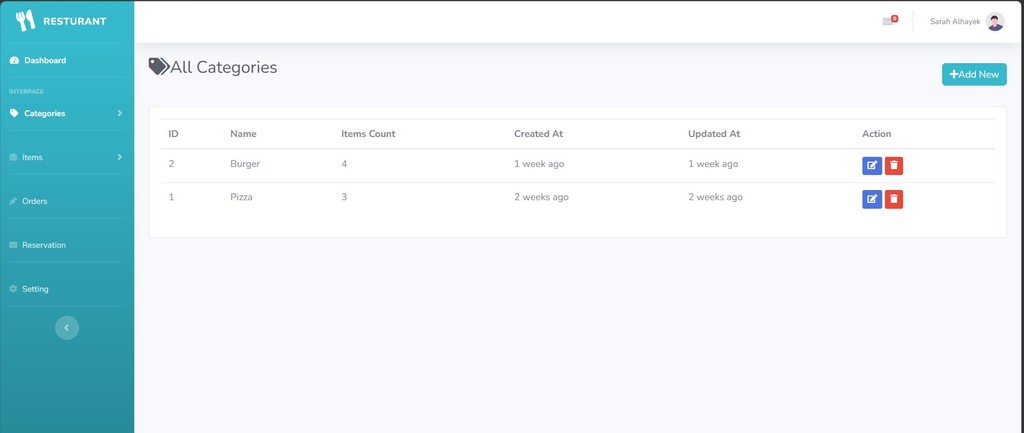Expand the Categories submenu chevron
Image resolution: width=1024 pixels, height=433 pixels.
[120, 113]
